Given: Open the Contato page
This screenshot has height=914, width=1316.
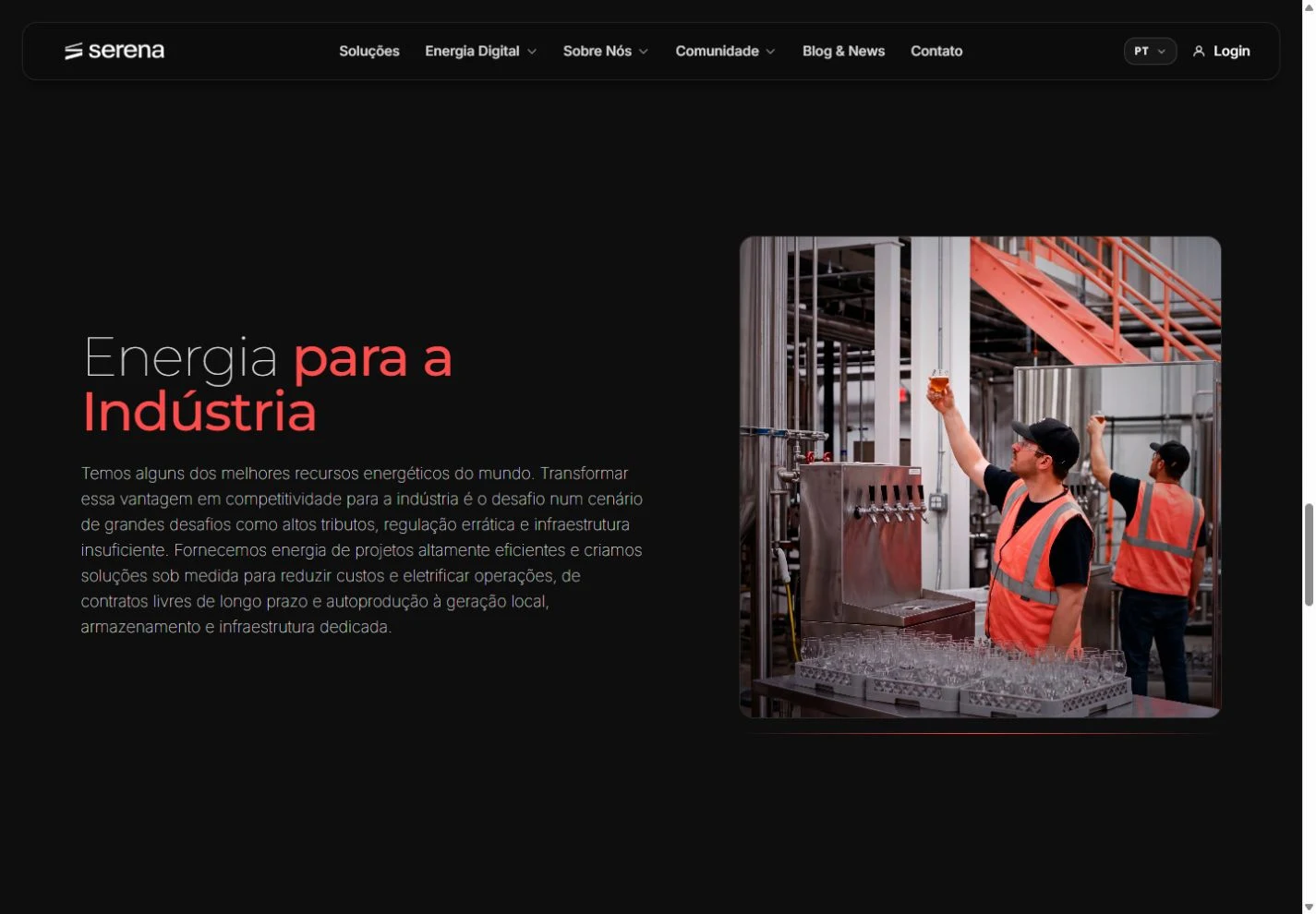Looking at the screenshot, I should coord(936,52).
